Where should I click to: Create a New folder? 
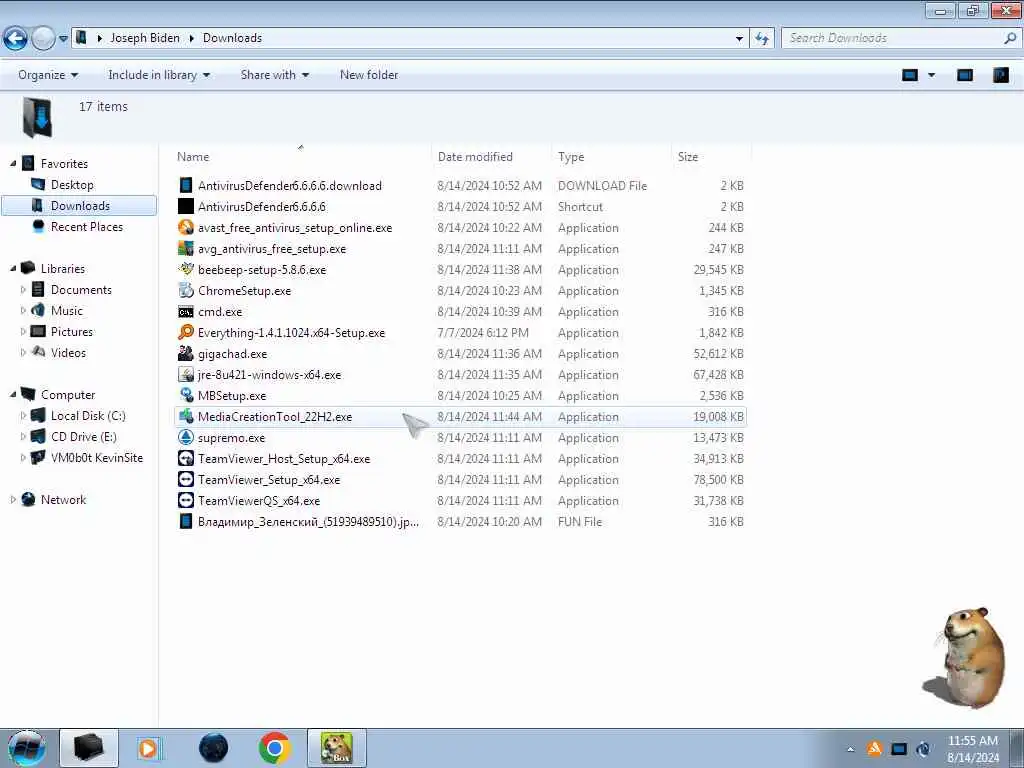pos(369,75)
